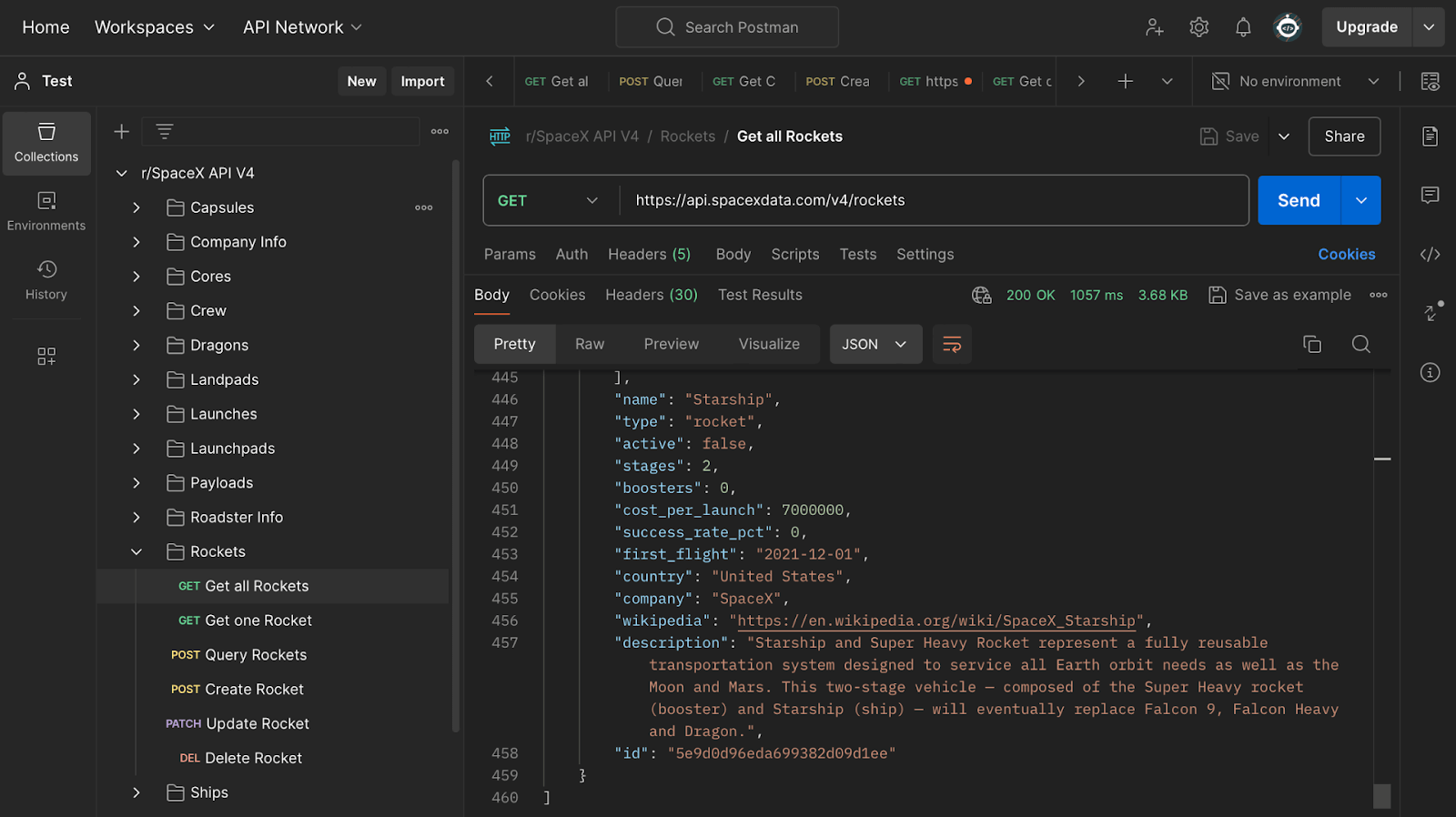
Task: Click the Share button
Action: pos(1344,136)
